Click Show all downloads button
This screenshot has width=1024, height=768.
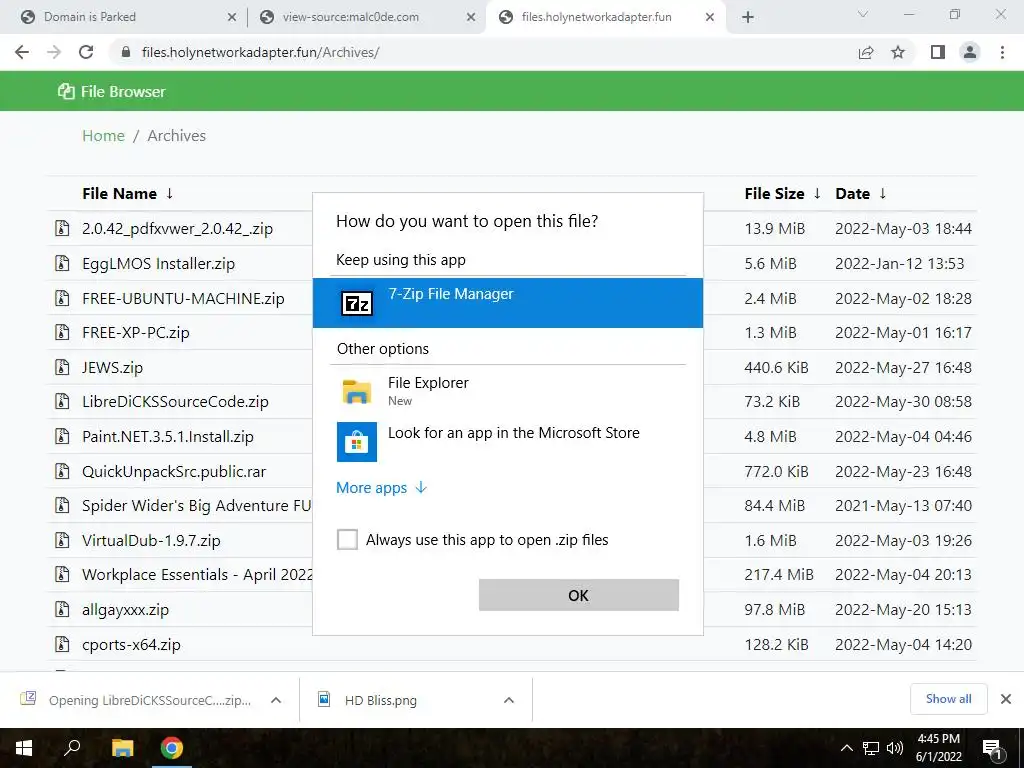pyautogui.click(x=948, y=699)
